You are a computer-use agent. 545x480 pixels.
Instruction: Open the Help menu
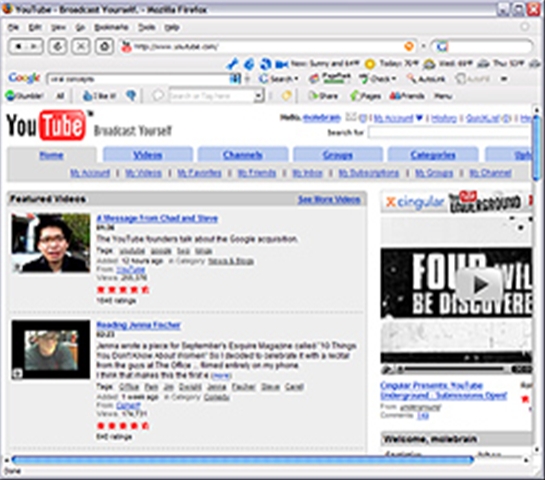[172, 27]
